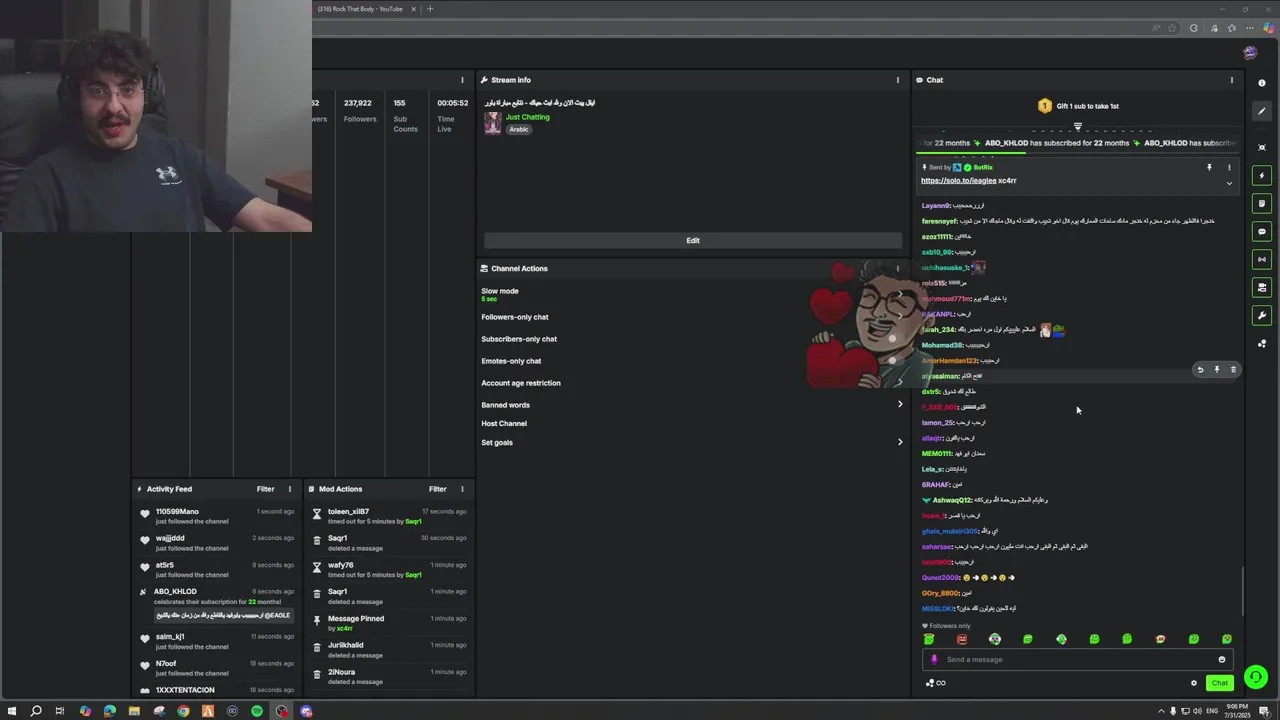The width and height of the screenshot is (1280, 720).
Task: Toggle the stream camera sidebar widget
Action: [1262, 288]
